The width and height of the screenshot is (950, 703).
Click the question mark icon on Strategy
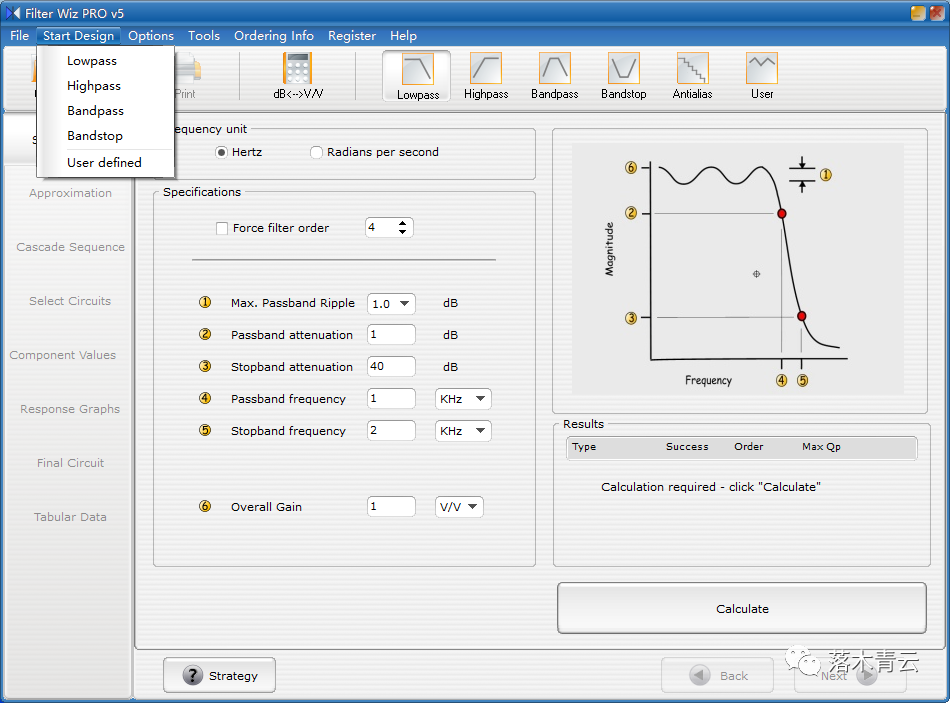(193, 675)
